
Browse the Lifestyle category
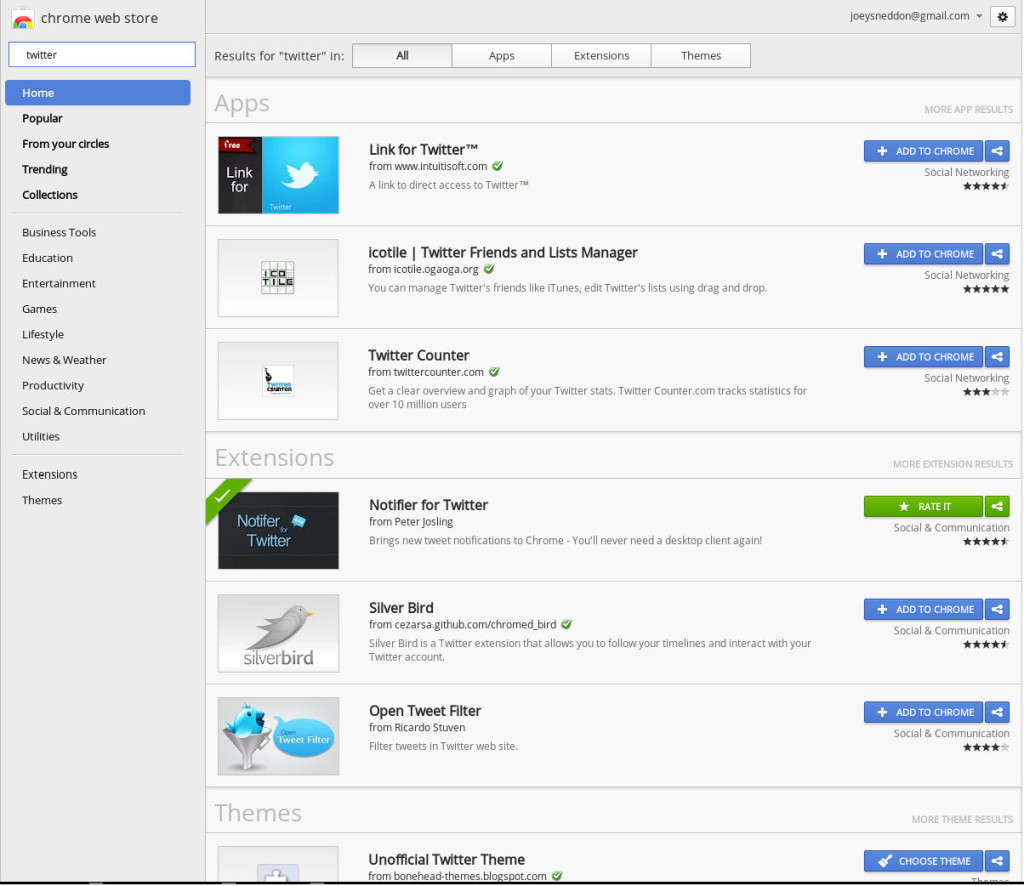(43, 334)
